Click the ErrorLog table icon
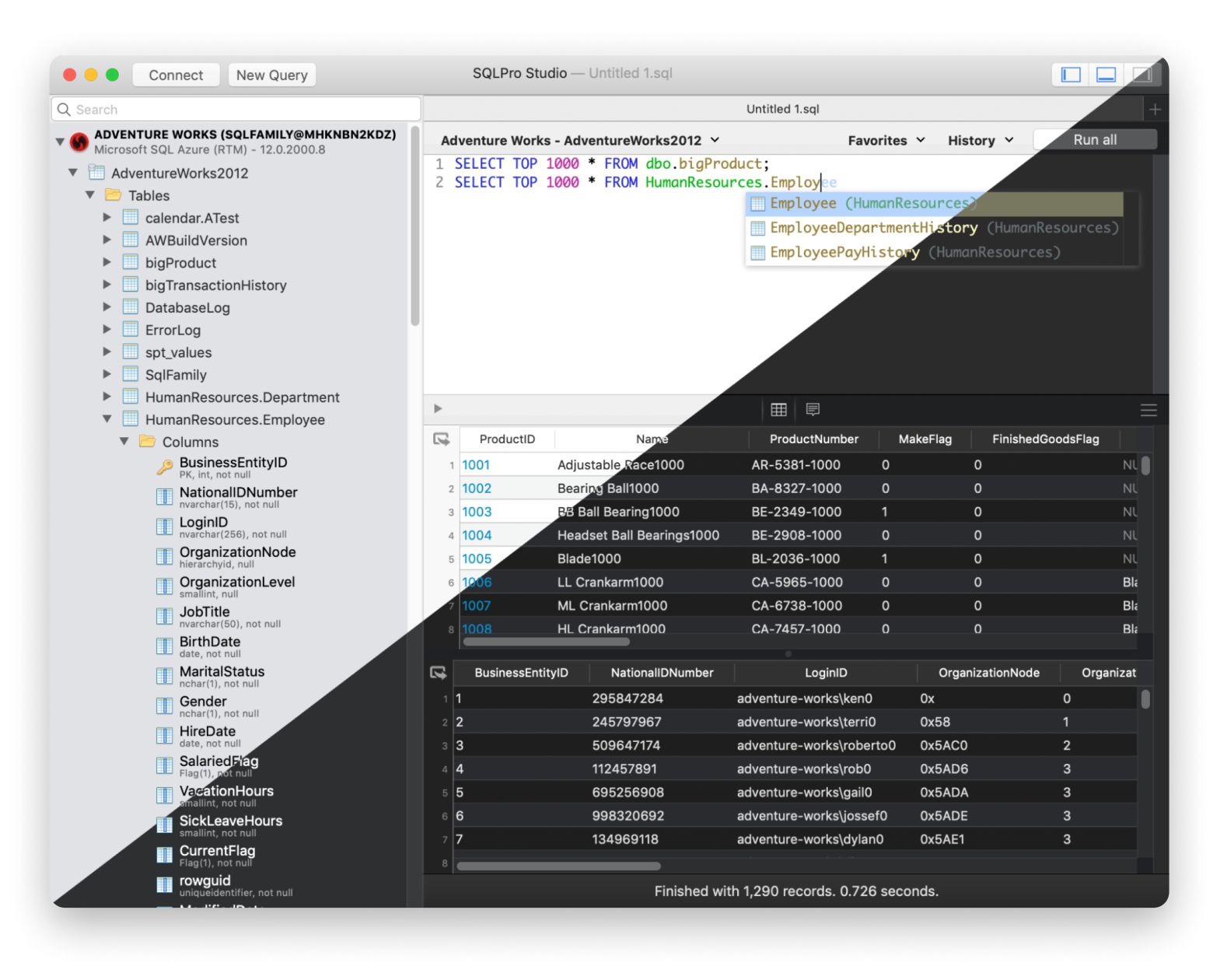The height and width of the screenshot is (980, 1213). (x=131, y=330)
